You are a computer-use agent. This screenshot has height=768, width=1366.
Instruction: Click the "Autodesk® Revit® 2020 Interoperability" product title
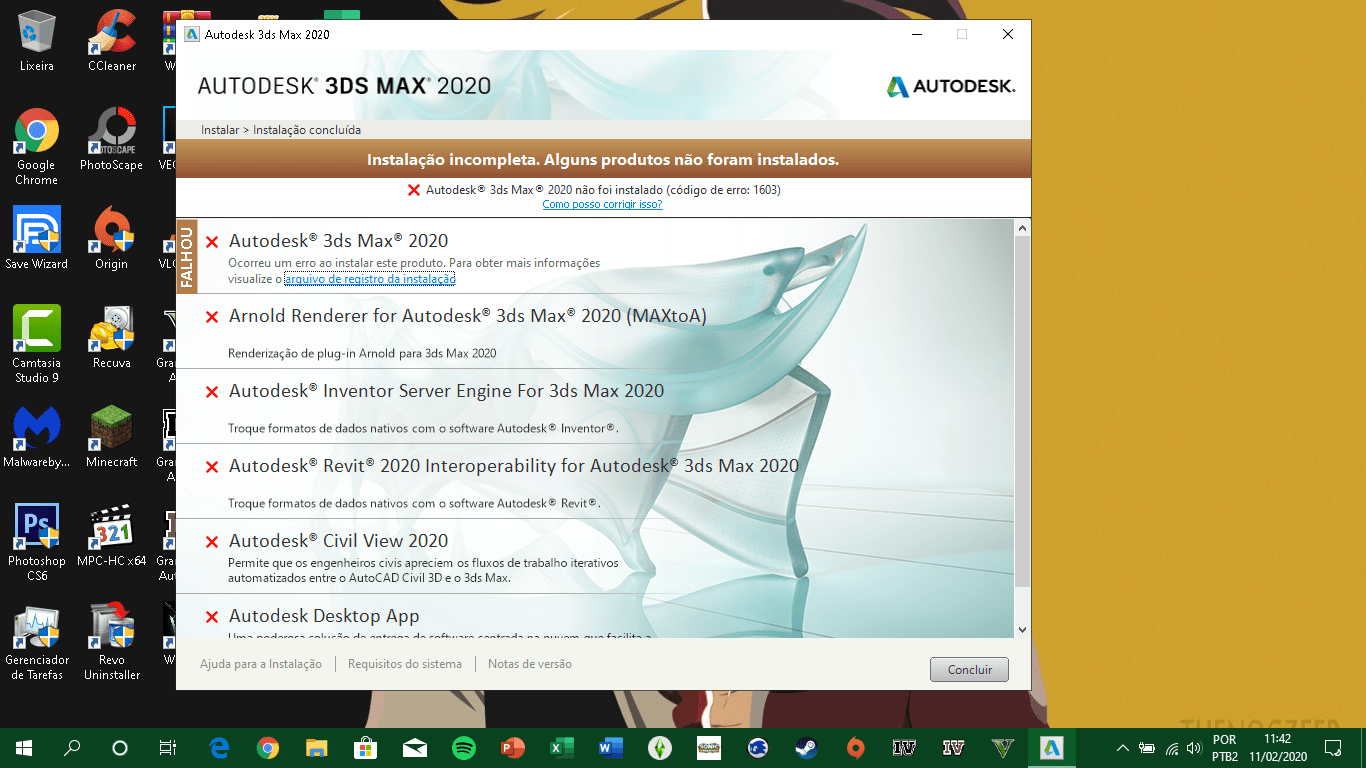(x=514, y=466)
